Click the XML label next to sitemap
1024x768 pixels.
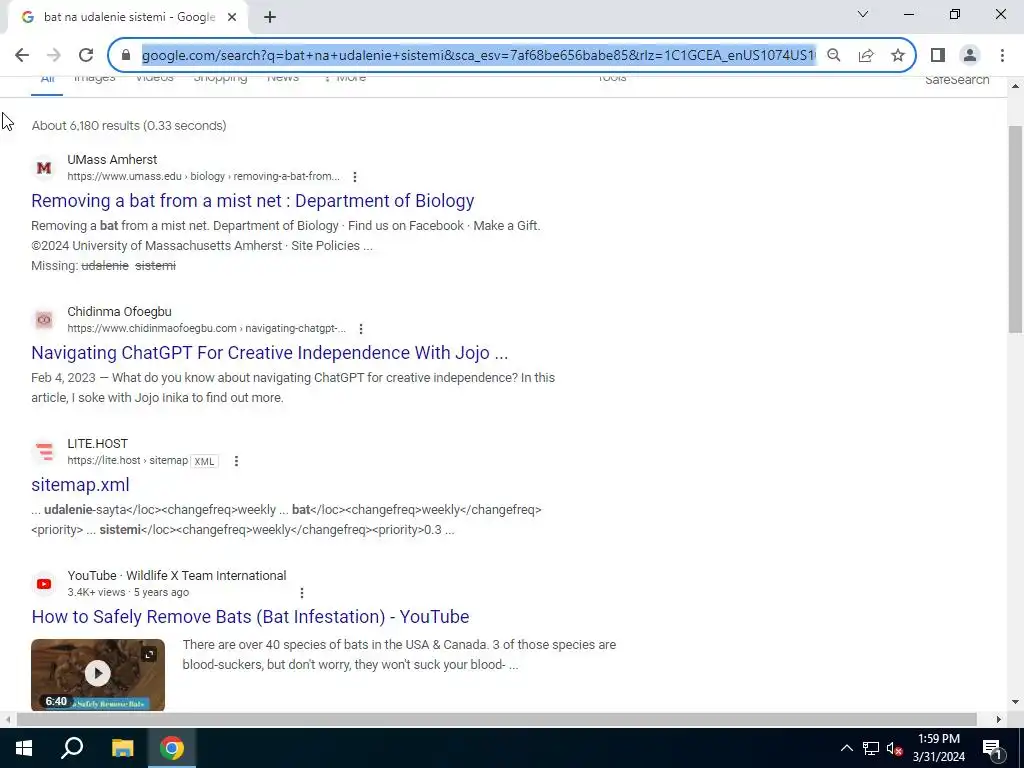point(204,461)
